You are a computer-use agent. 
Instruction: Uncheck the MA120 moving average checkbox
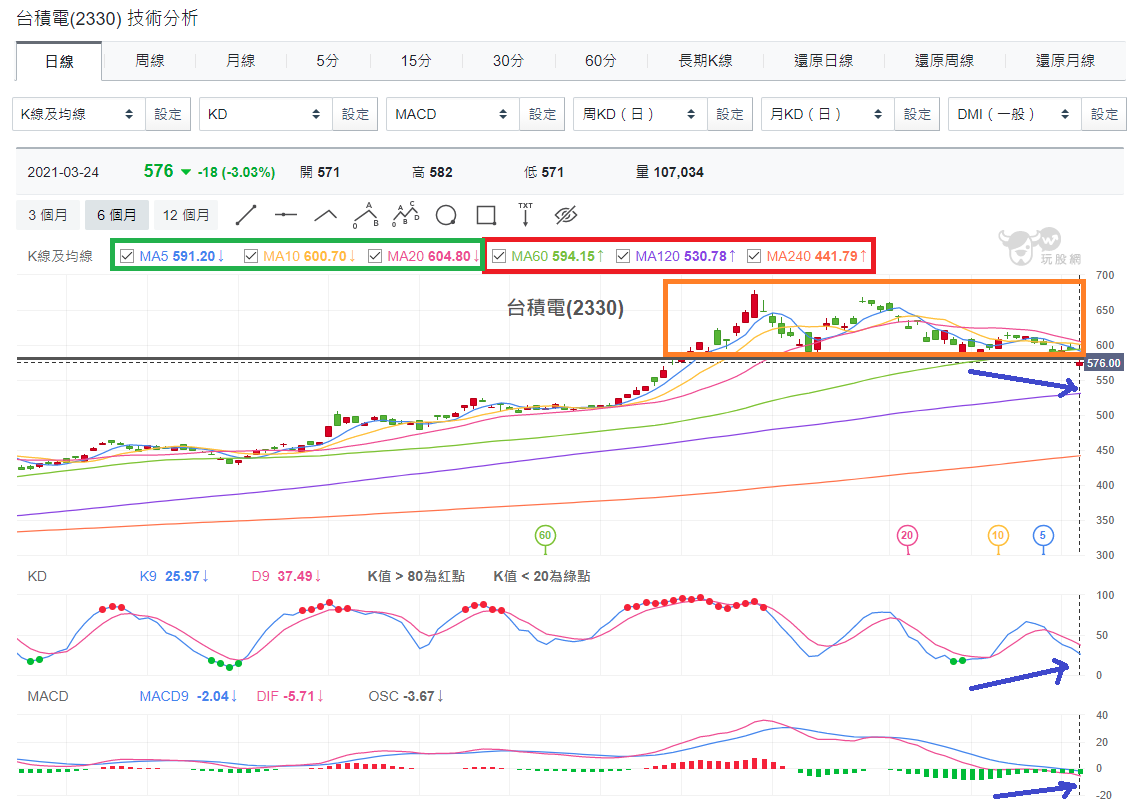(623, 256)
